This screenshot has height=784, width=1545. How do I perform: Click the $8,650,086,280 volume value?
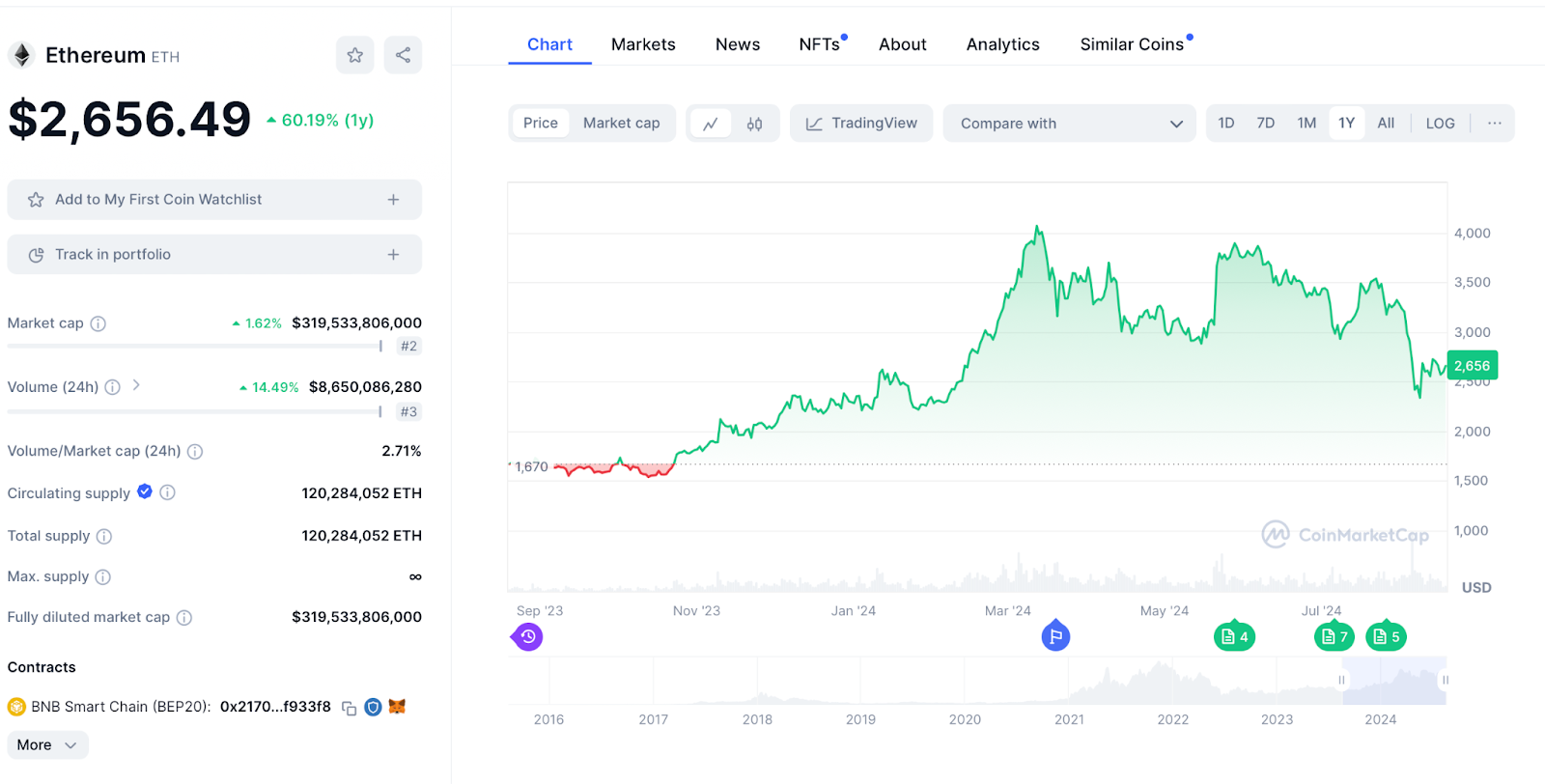365,387
